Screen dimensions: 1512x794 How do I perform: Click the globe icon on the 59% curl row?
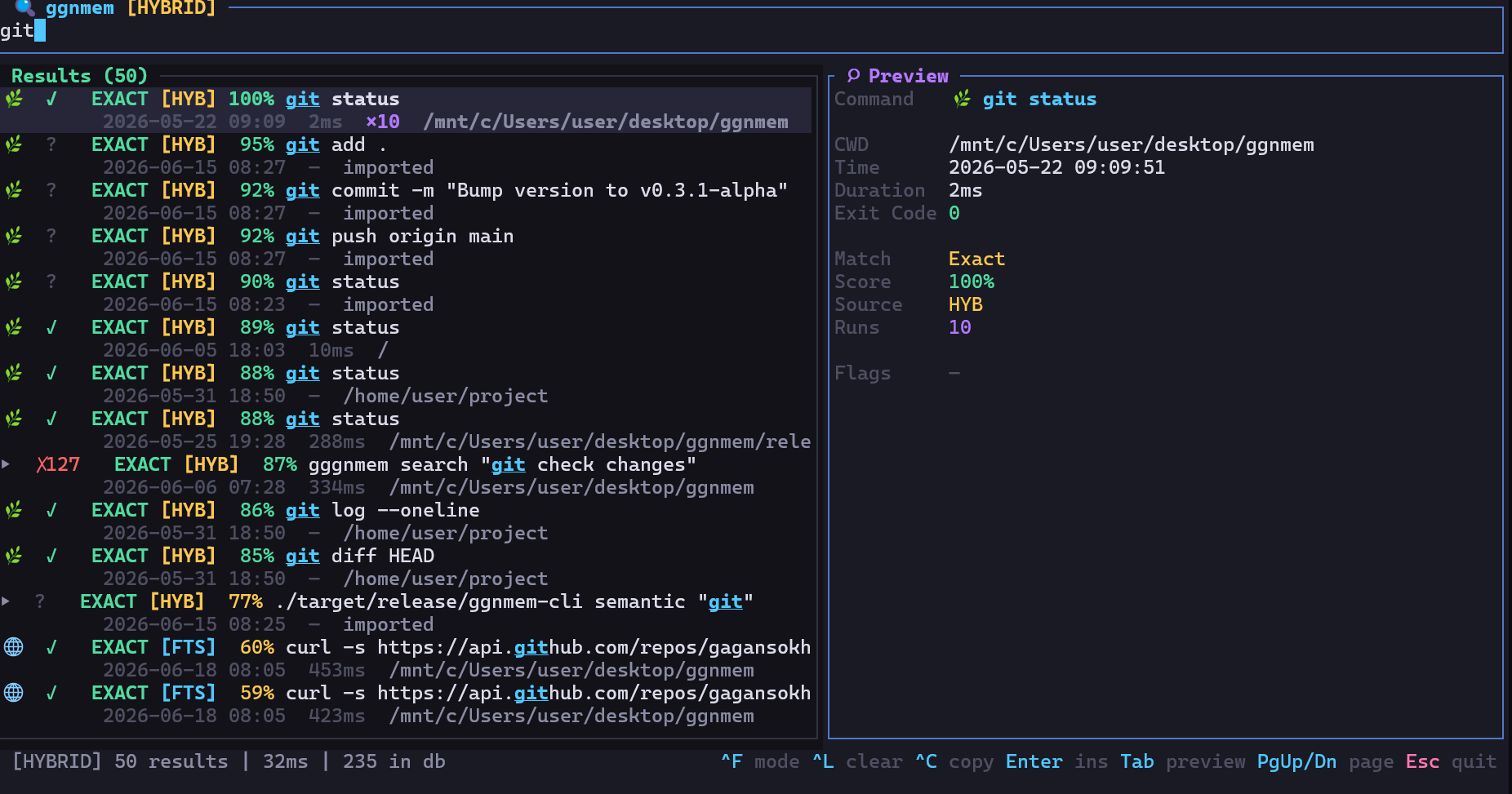click(x=14, y=693)
